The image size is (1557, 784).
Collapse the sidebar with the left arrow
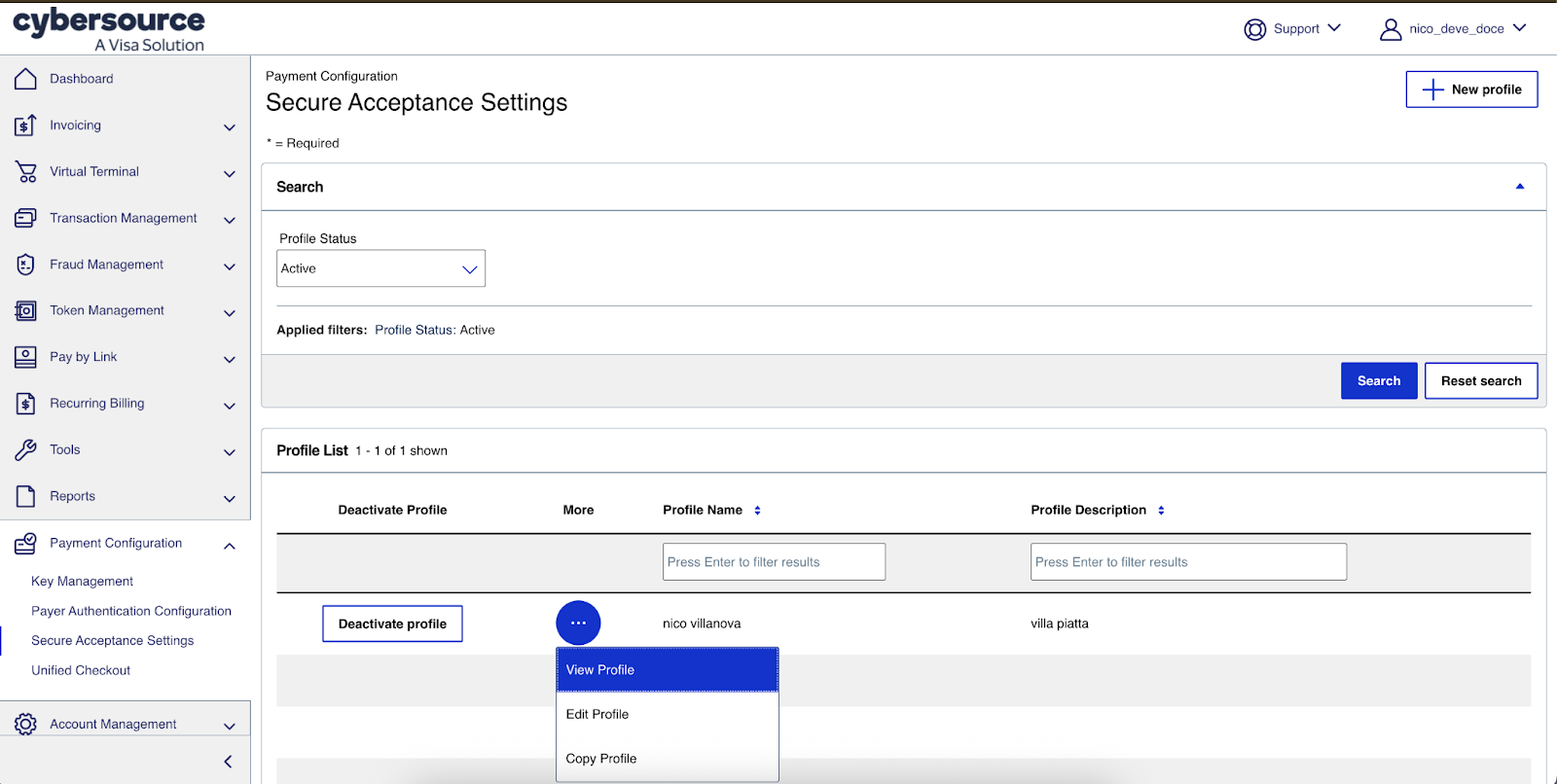pyautogui.click(x=228, y=762)
